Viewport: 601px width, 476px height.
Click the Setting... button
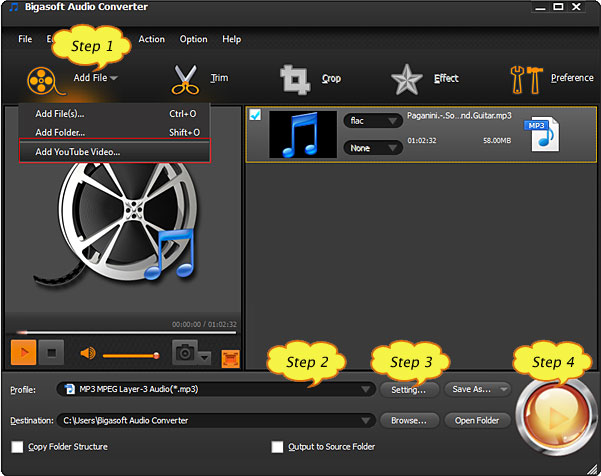coord(409,389)
